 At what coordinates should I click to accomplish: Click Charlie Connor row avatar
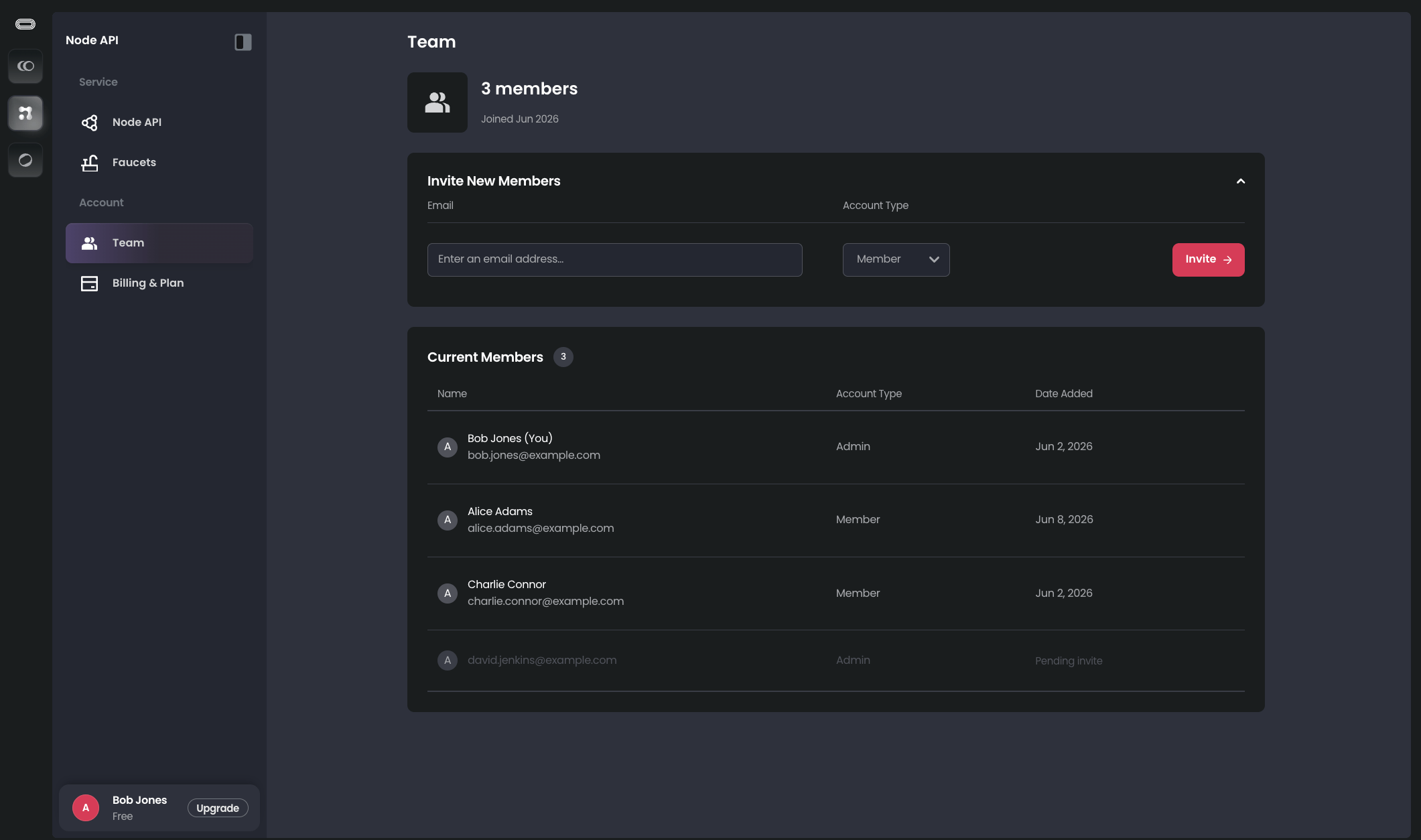point(448,593)
